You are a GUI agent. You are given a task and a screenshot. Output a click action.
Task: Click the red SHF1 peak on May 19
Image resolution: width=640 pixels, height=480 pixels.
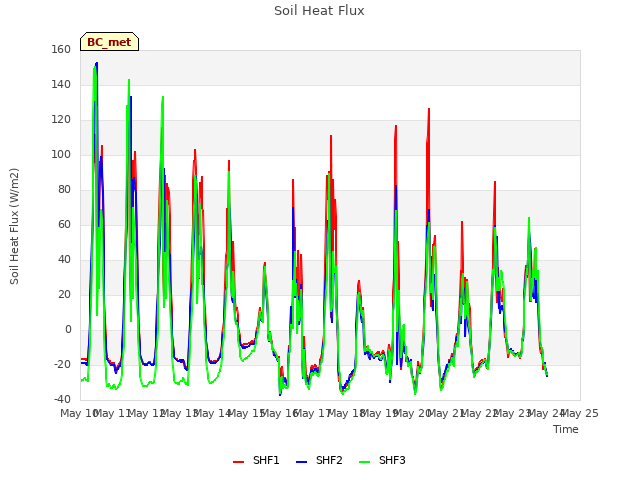click(396, 126)
